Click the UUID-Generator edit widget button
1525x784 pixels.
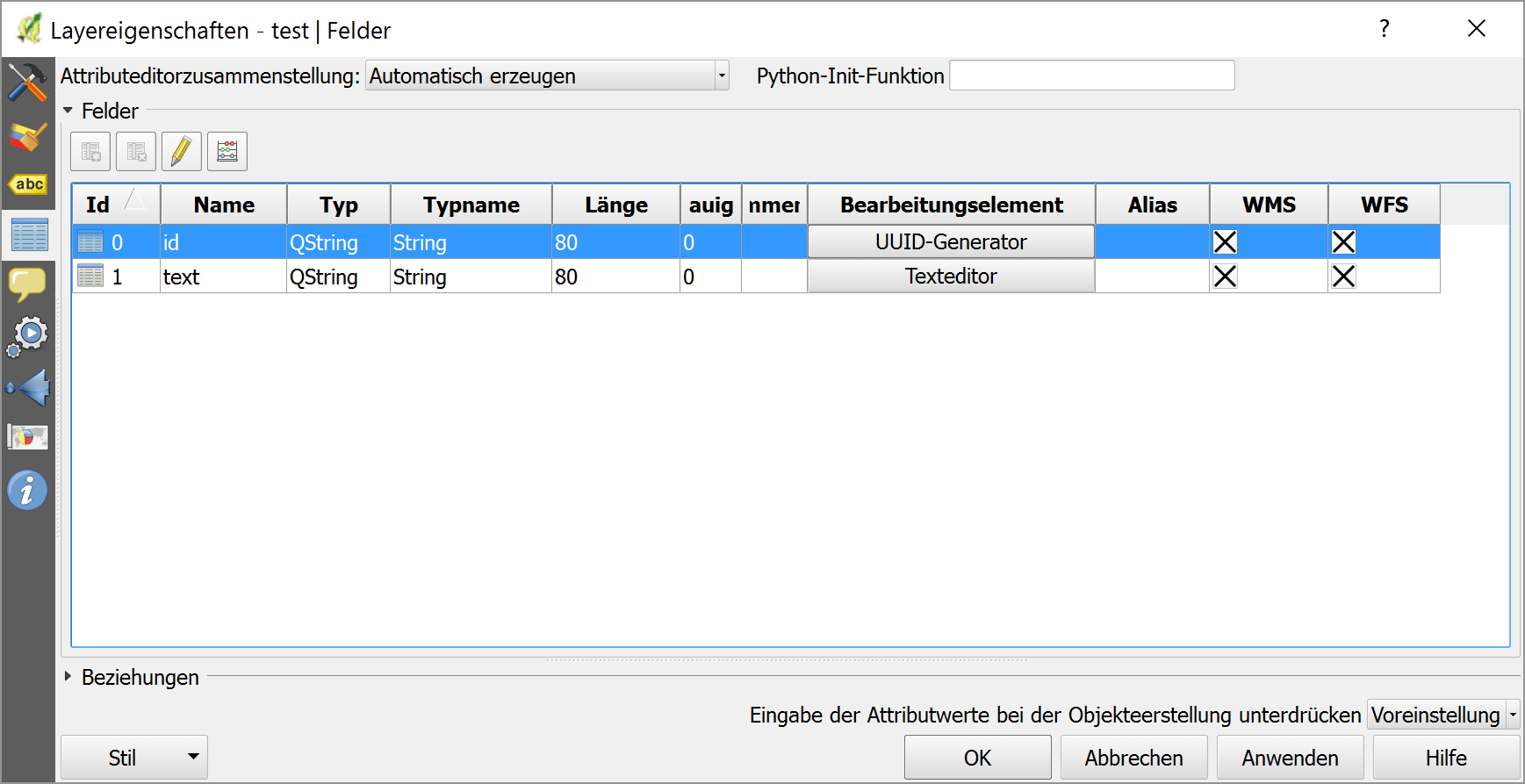[951, 242]
